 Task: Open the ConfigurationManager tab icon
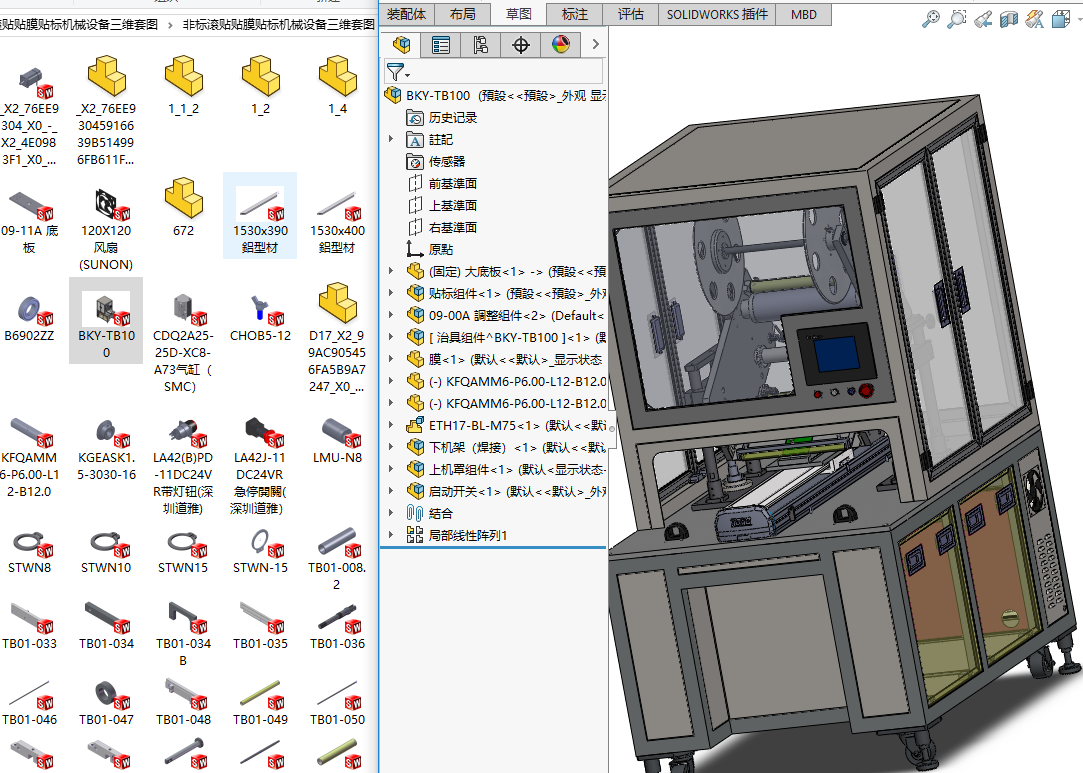coord(481,44)
